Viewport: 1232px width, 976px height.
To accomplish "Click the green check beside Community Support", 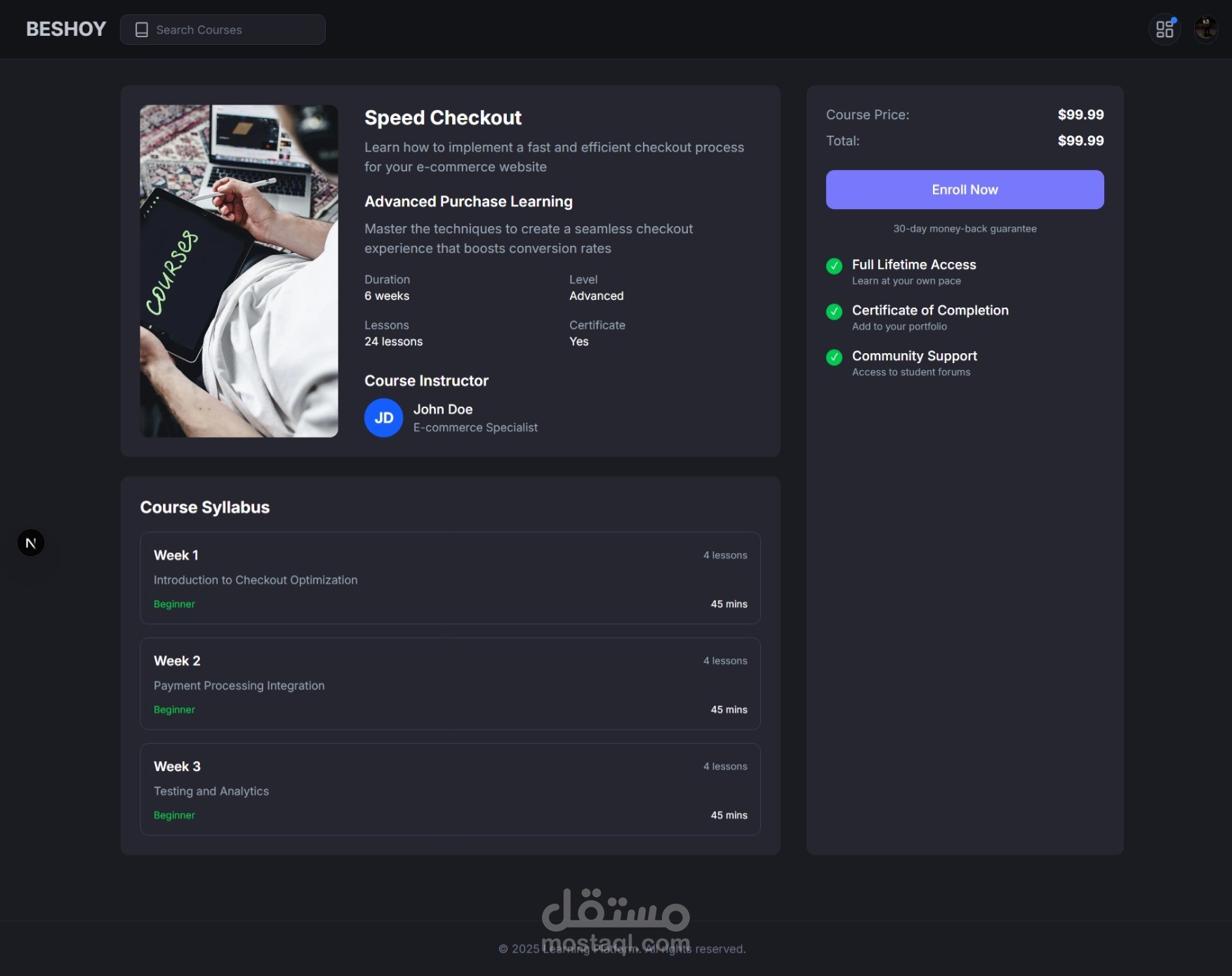I will coord(834,357).
